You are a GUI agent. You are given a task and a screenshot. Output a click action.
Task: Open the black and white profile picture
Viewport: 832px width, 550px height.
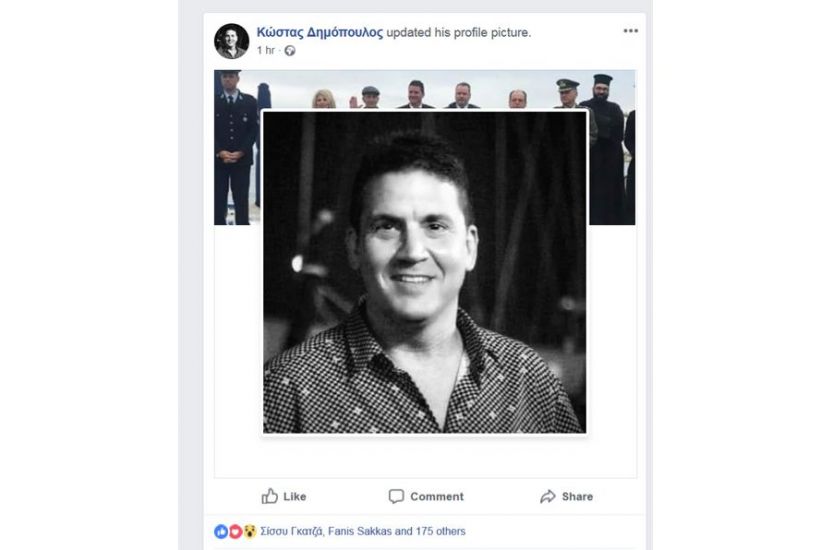(424, 272)
